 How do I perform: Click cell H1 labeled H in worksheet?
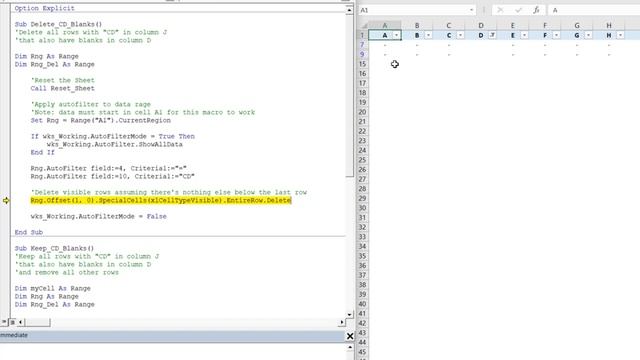(609, 36)
